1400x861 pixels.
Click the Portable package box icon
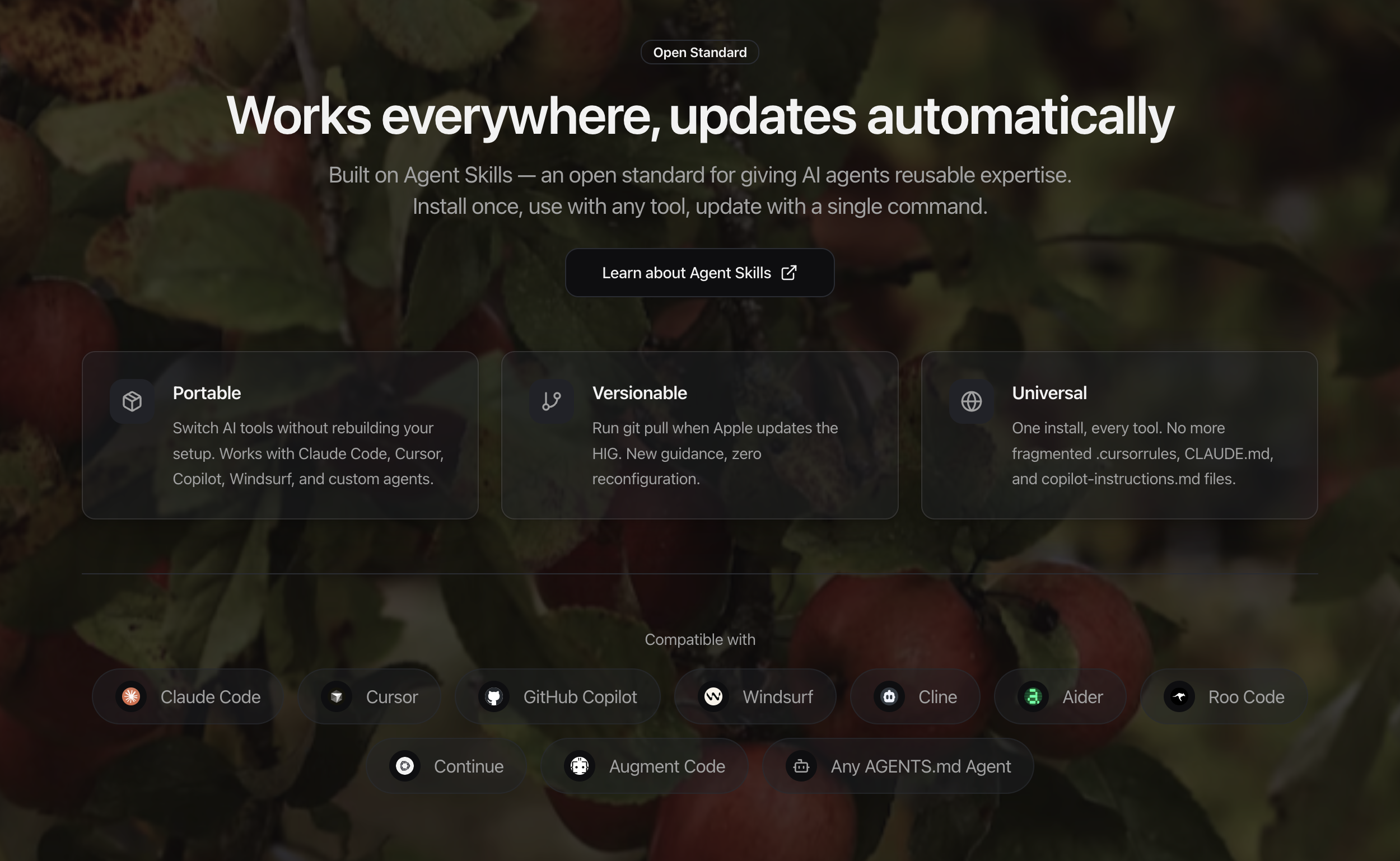132,401
